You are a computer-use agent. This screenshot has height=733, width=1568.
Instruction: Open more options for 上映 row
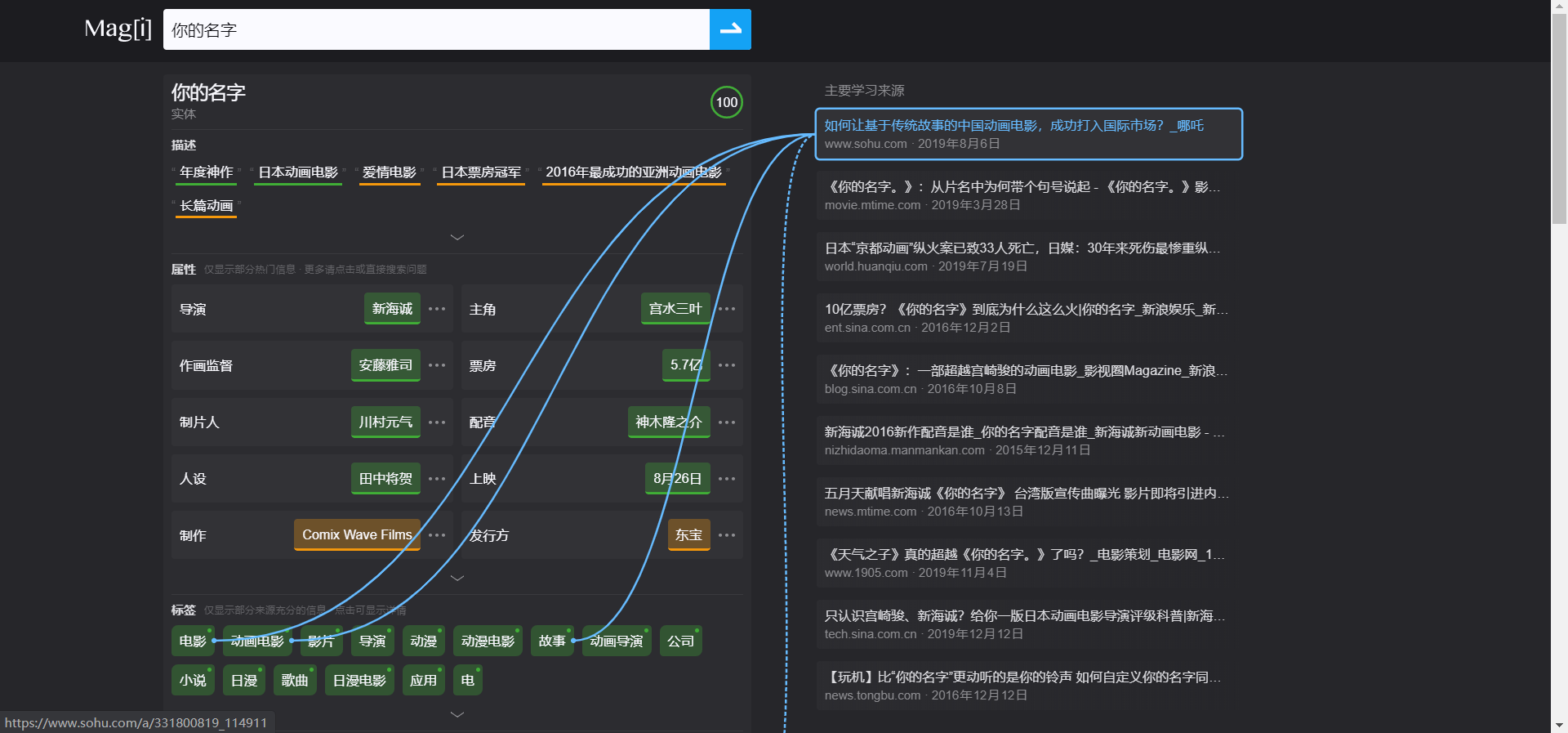727,479
